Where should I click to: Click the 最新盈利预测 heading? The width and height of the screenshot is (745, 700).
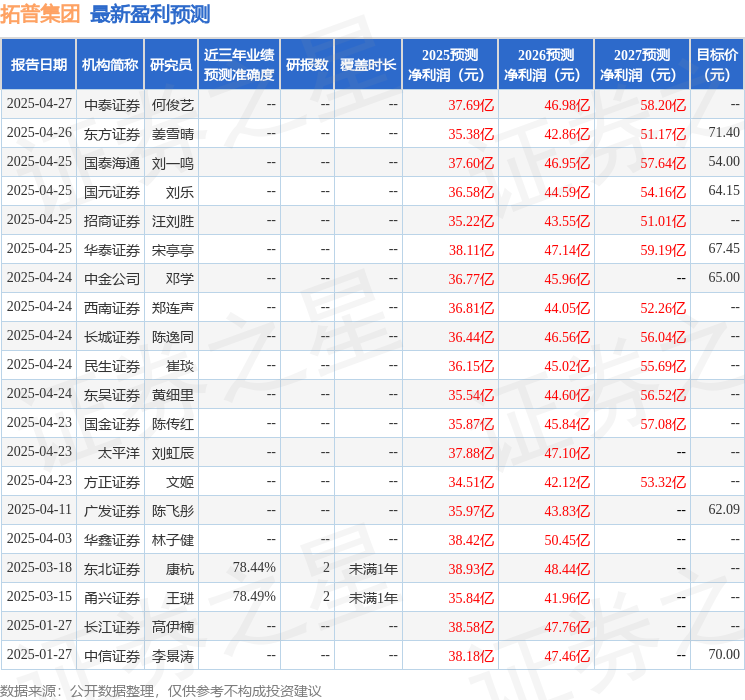[x=150, y=14]
